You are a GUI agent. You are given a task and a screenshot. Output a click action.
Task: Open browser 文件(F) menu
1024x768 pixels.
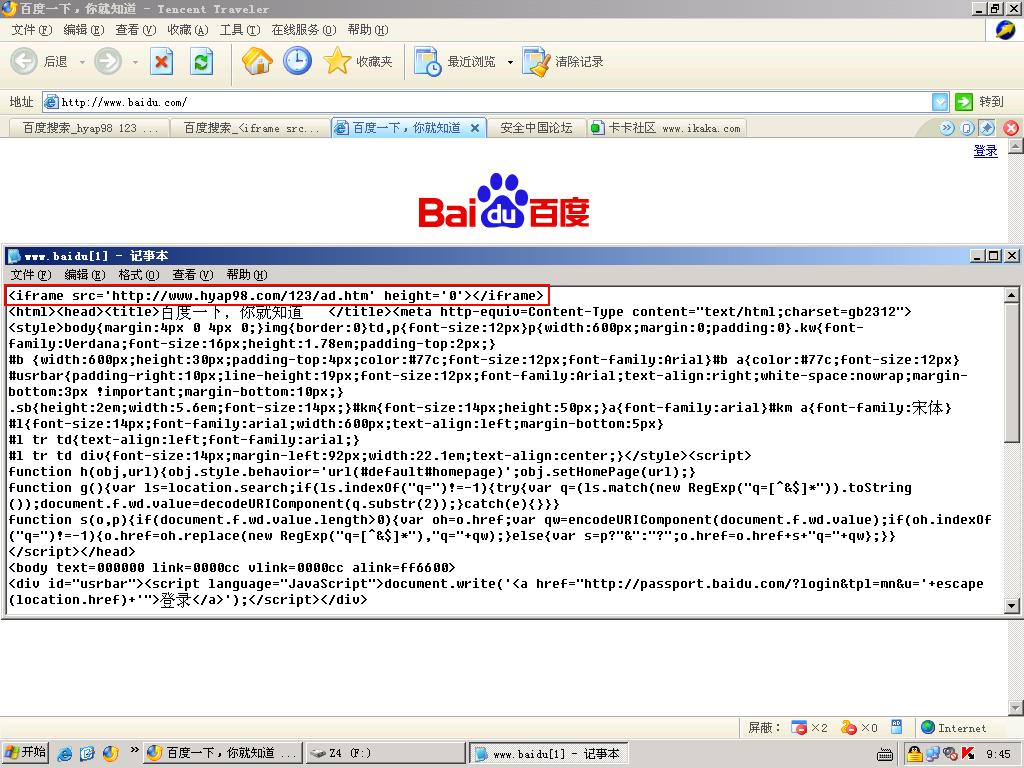31,30
